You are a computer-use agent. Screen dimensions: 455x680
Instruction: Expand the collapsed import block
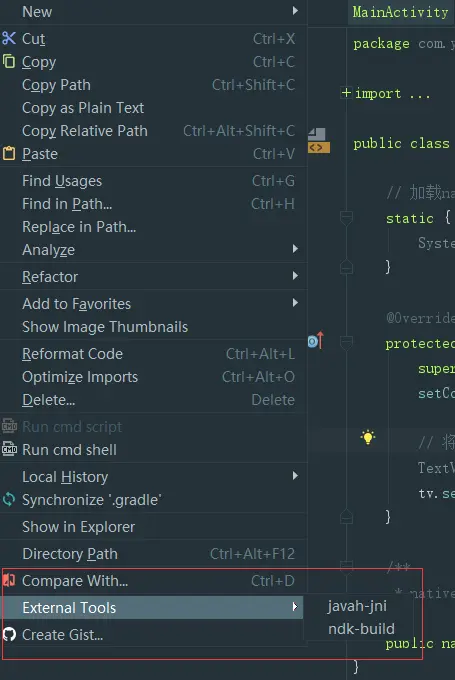click(x=346, y=92)
